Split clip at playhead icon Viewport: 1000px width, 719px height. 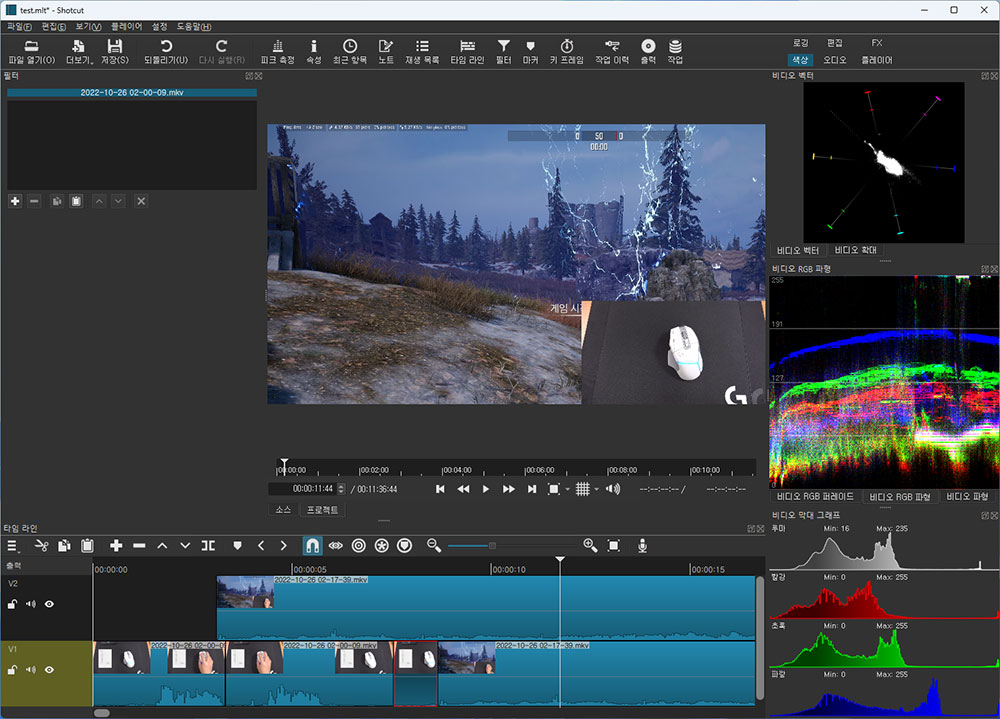pyautogui.click(x=208, y=545)
